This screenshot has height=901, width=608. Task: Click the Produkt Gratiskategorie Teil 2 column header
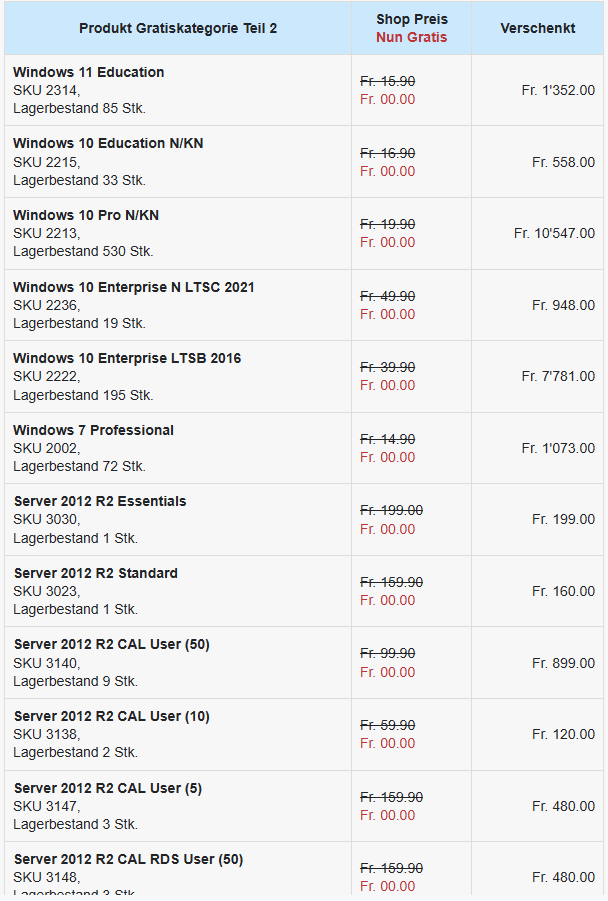point(178,28)
